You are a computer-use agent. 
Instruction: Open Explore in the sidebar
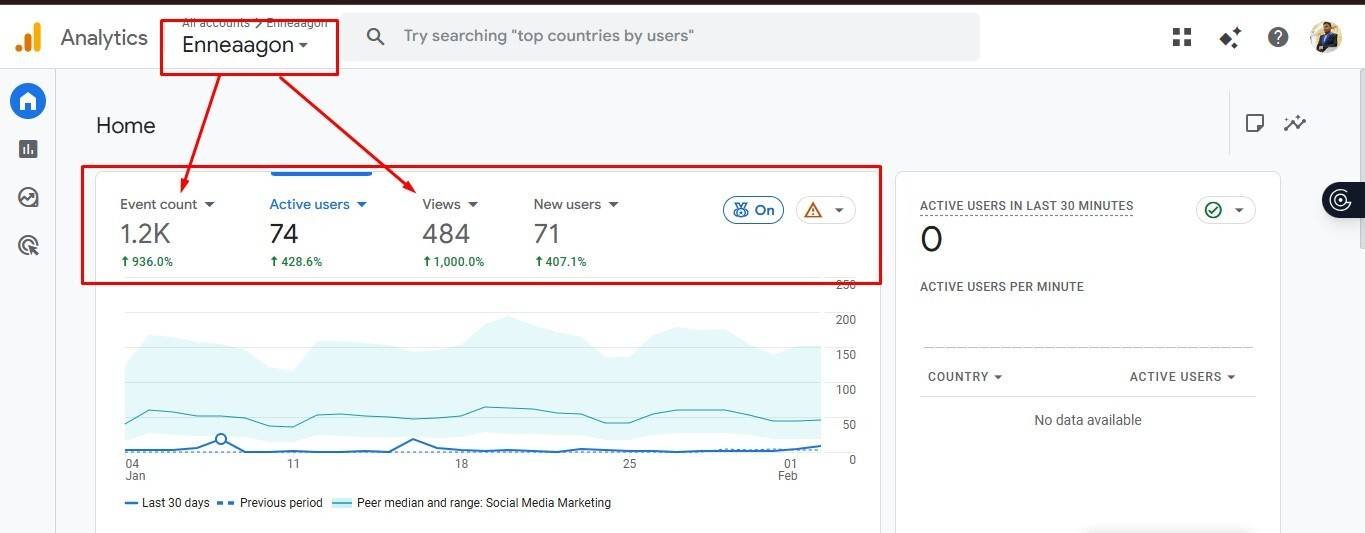tap(28, 197)
